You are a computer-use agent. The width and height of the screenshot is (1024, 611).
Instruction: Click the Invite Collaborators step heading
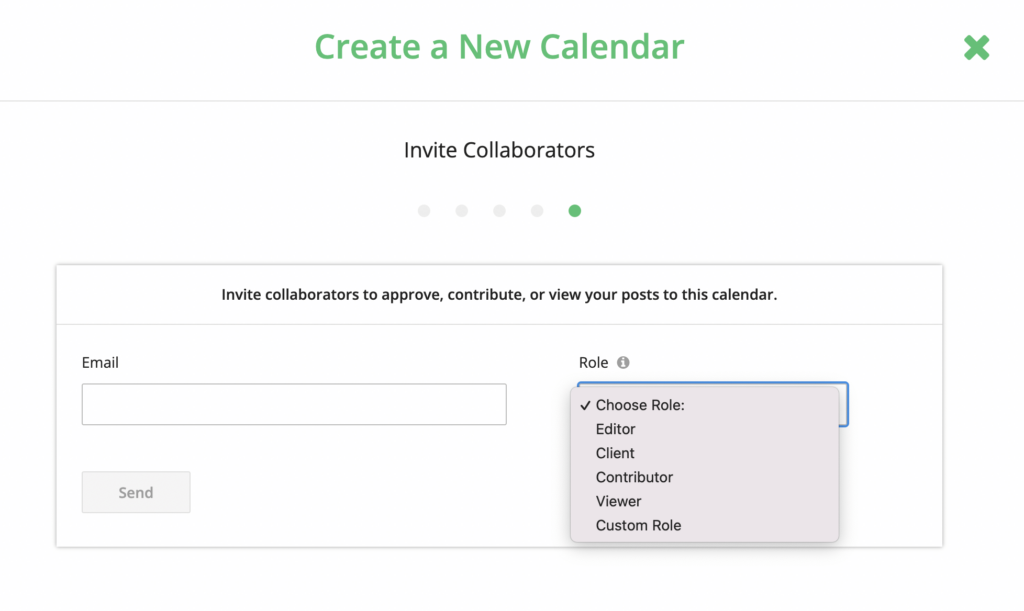(x=499, y=150)
